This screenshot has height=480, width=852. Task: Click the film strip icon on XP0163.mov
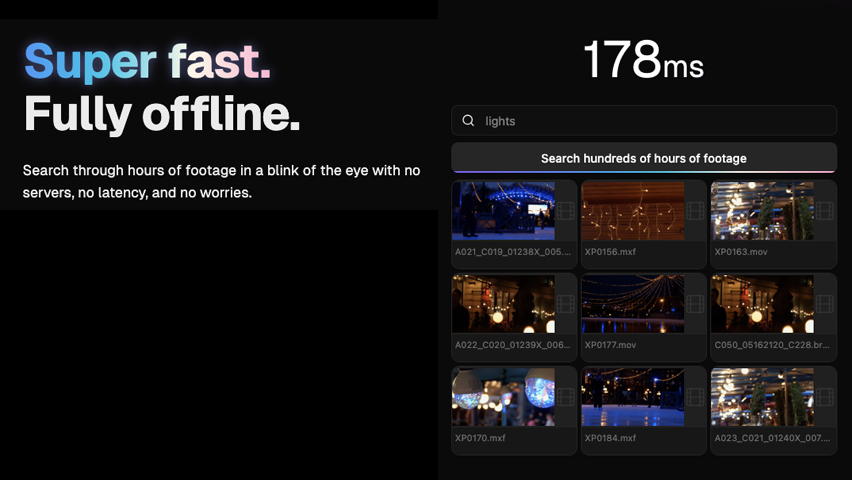click(825, 211)
